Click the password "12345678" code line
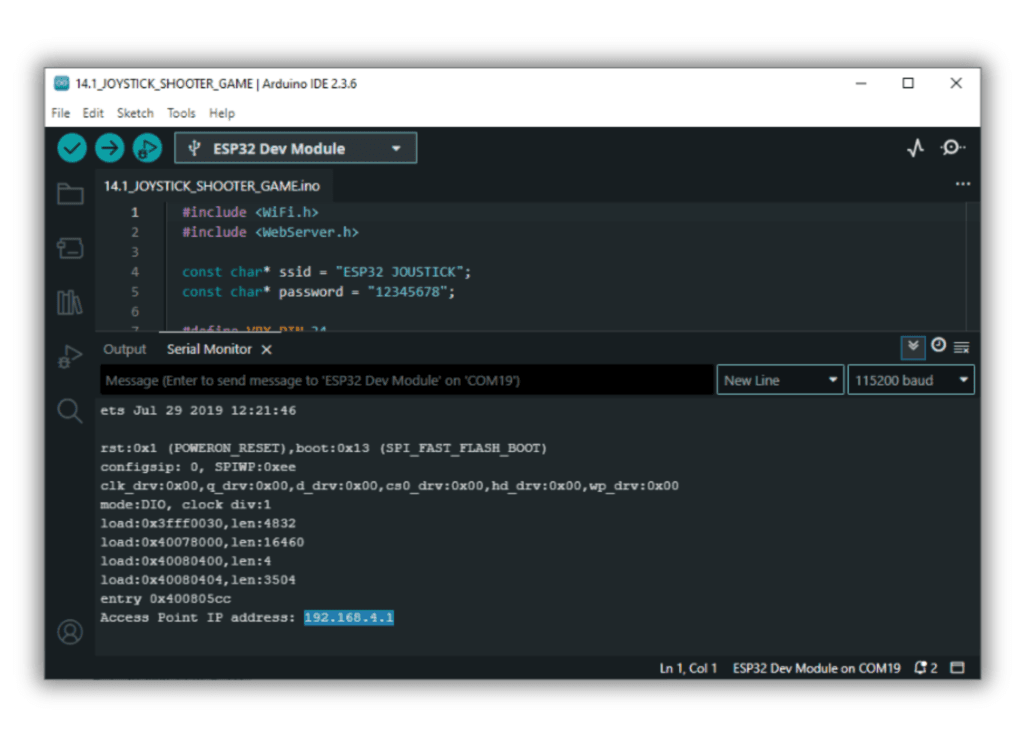 coord(318,291)
